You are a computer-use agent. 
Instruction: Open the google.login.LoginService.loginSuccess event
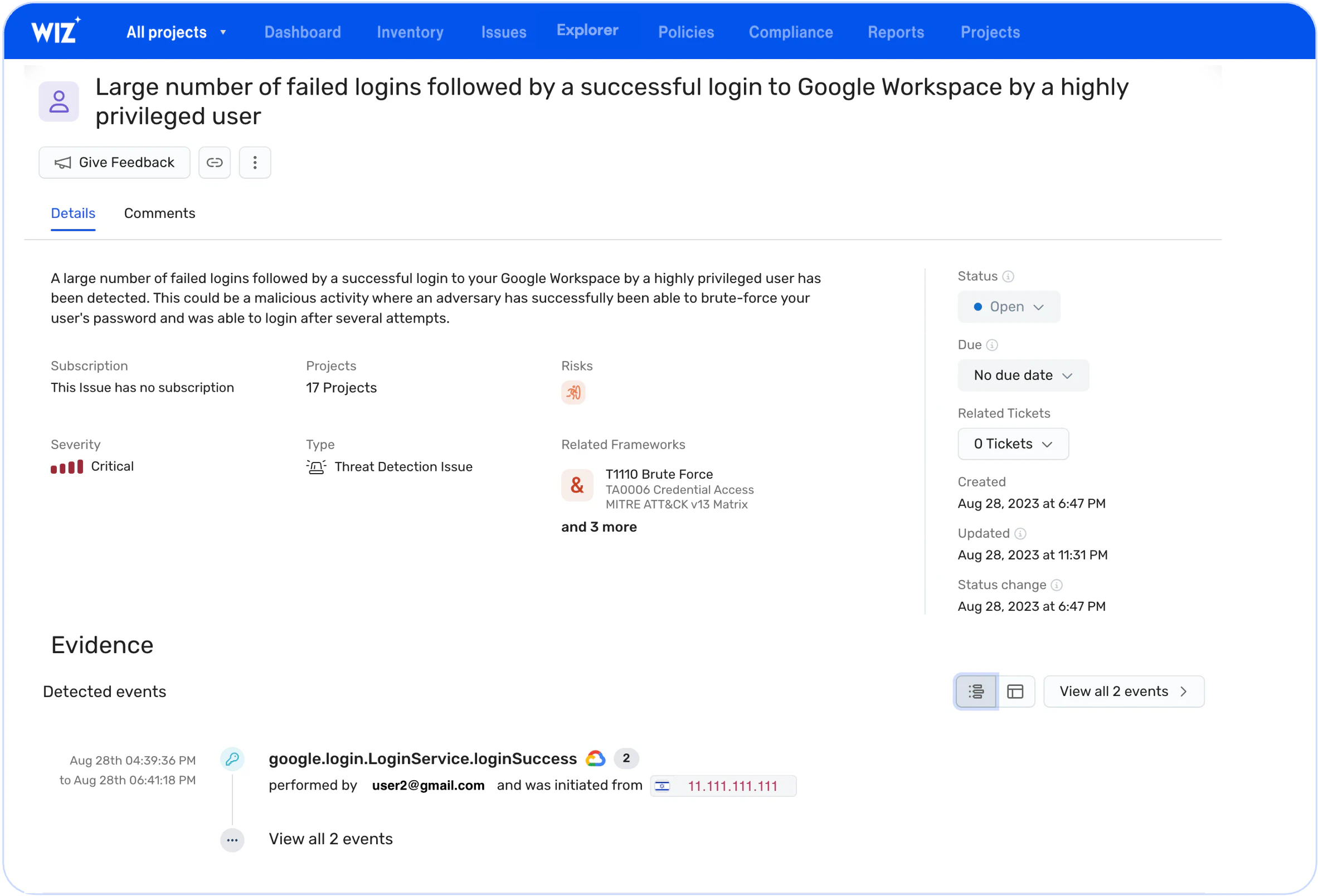[422, 759]
